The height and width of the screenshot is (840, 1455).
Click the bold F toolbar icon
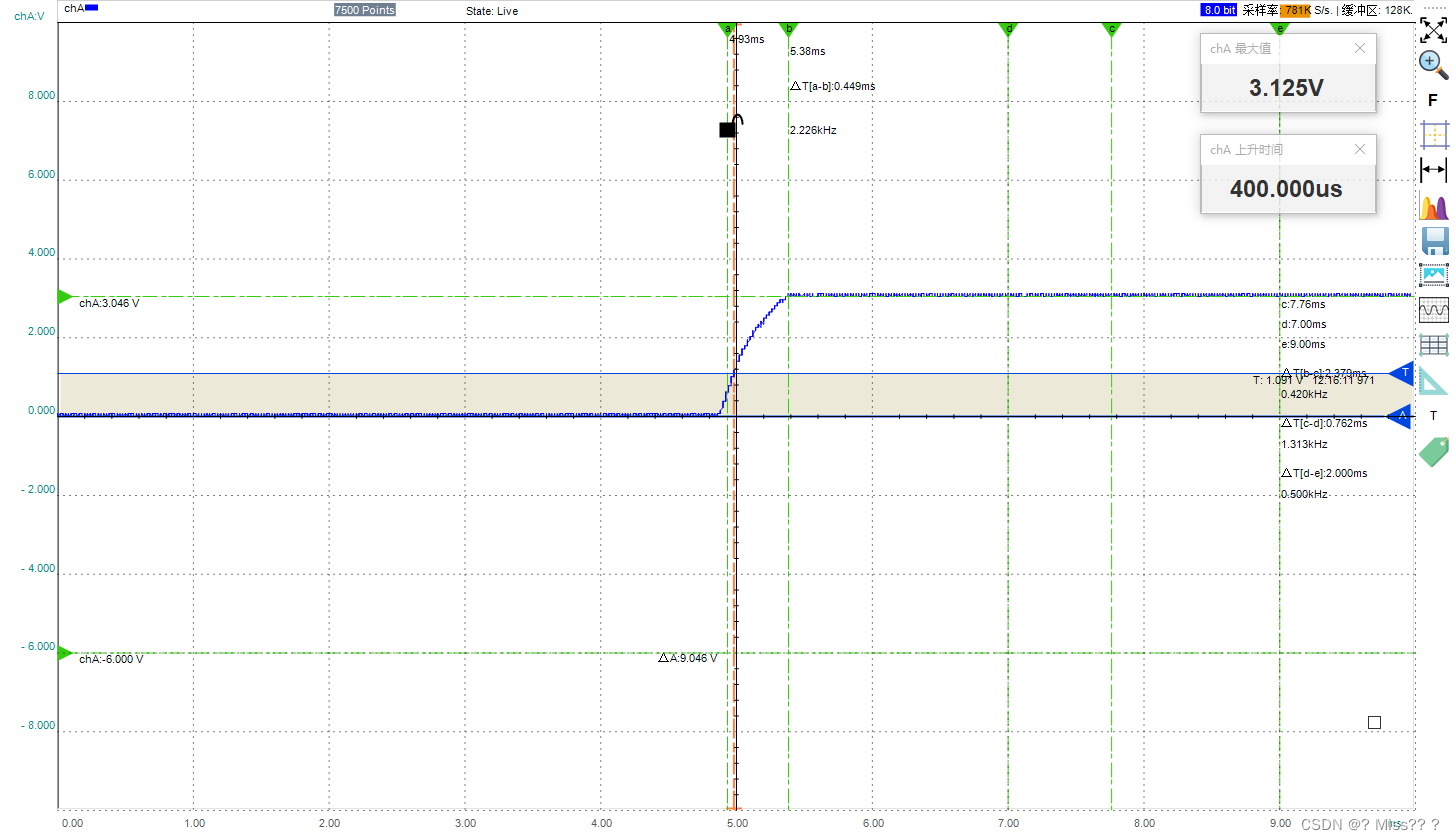pyautogui.click(x=1433, y=100)
